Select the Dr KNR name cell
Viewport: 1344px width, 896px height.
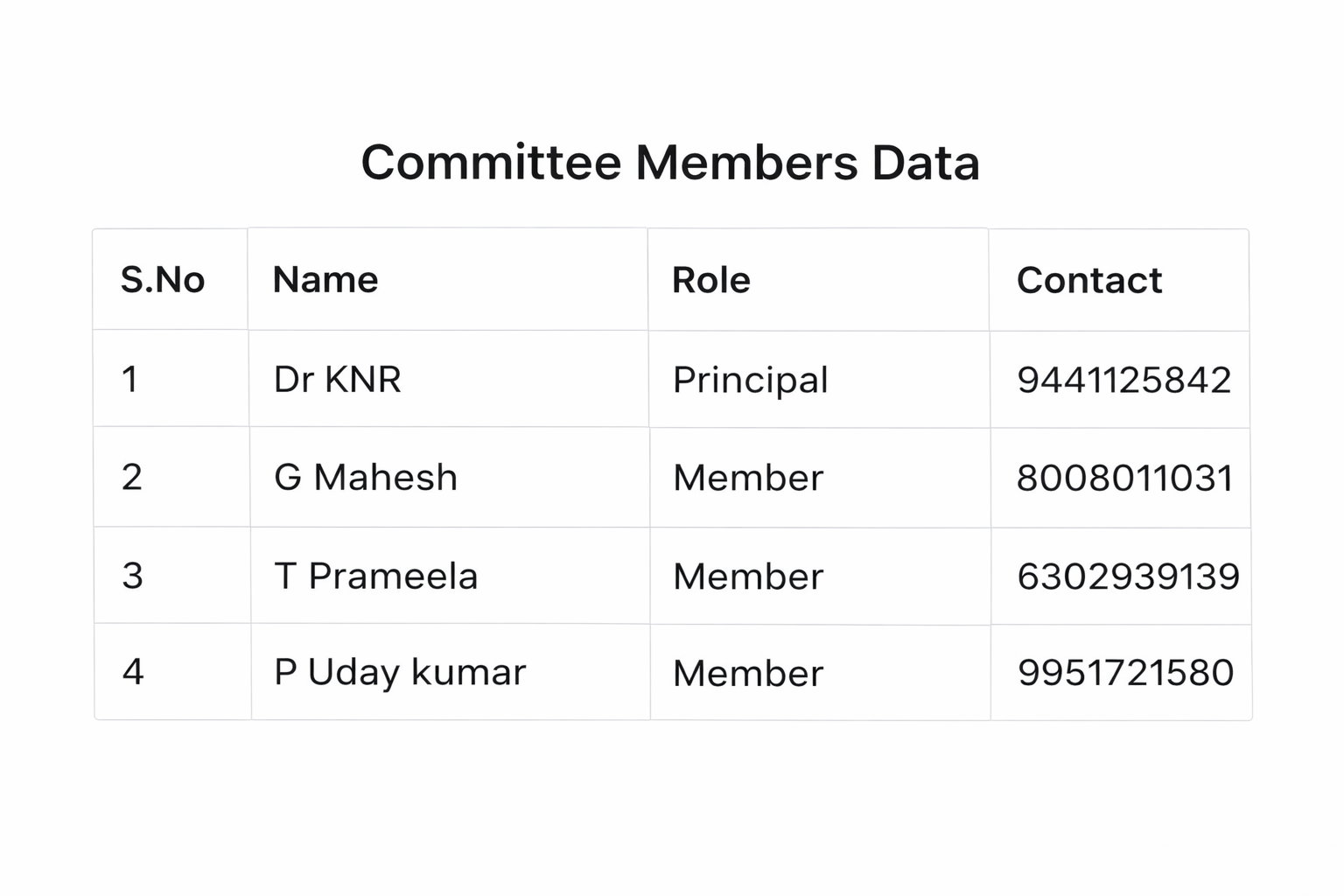pos(338,380)
